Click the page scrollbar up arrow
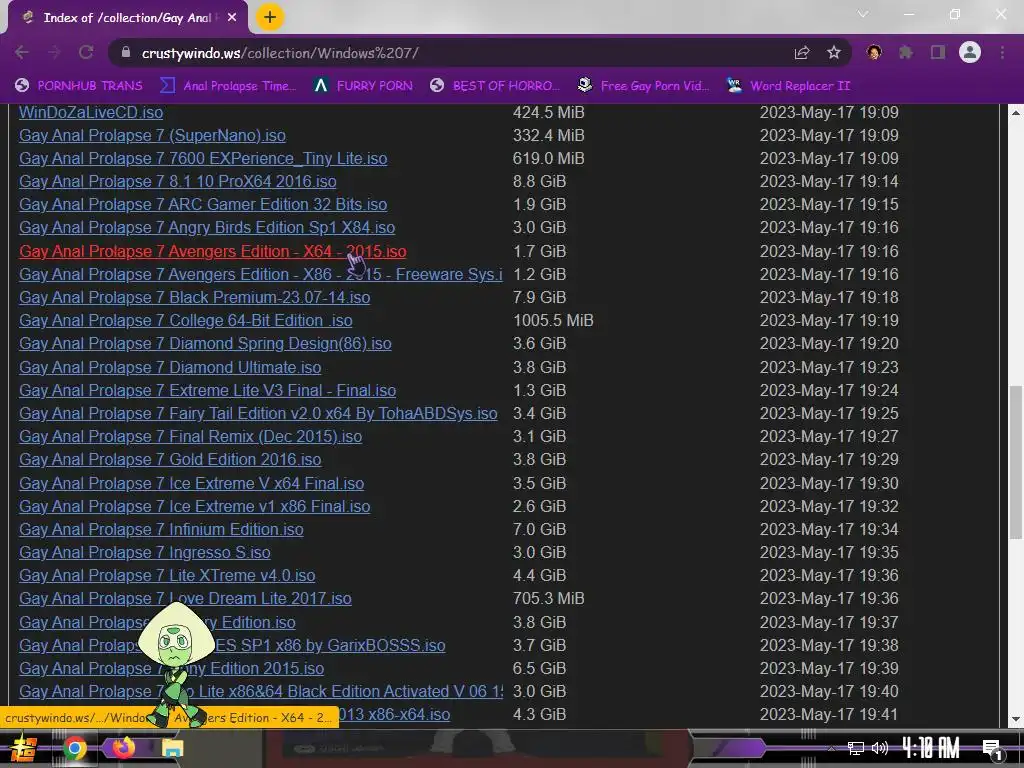Viewport: 1024px width, 768px height. pos(1016,112)
